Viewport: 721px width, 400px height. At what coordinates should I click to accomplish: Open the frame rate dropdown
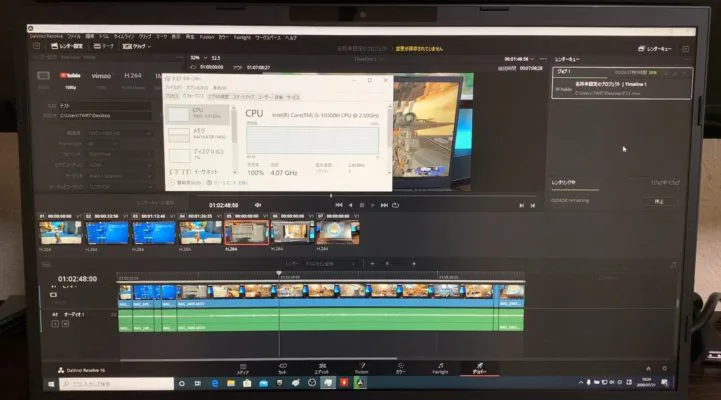pos(102,143)
